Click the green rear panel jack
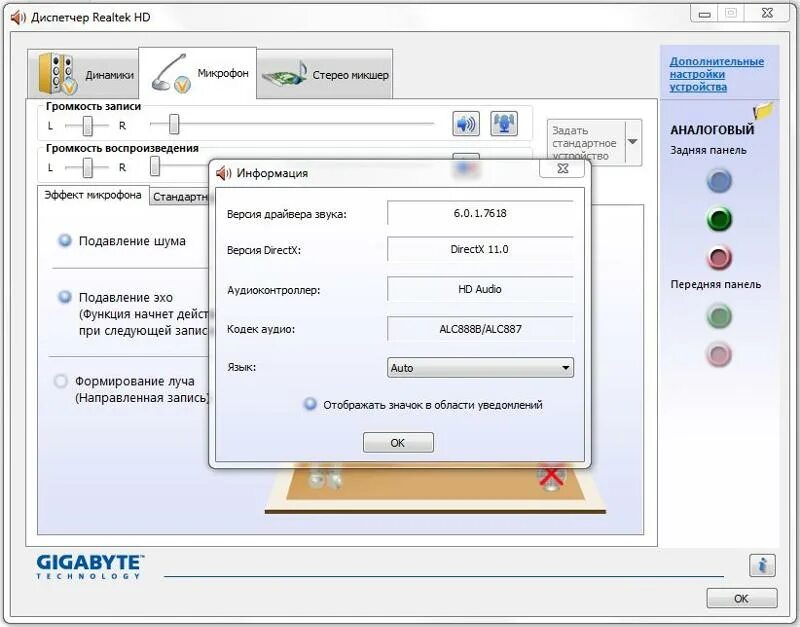The image size is (800, 627). [x=719, y=219]
